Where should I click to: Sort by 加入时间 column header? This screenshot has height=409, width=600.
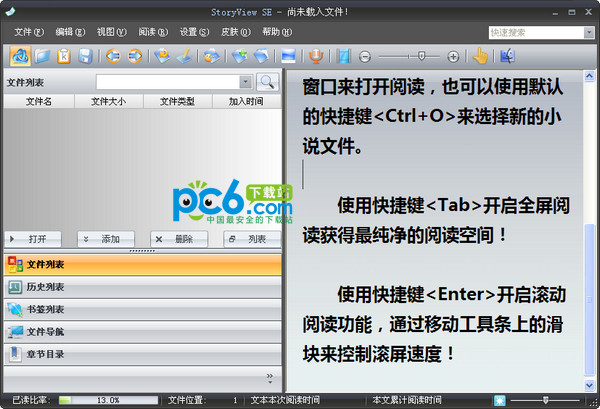(x=246, y=102)
